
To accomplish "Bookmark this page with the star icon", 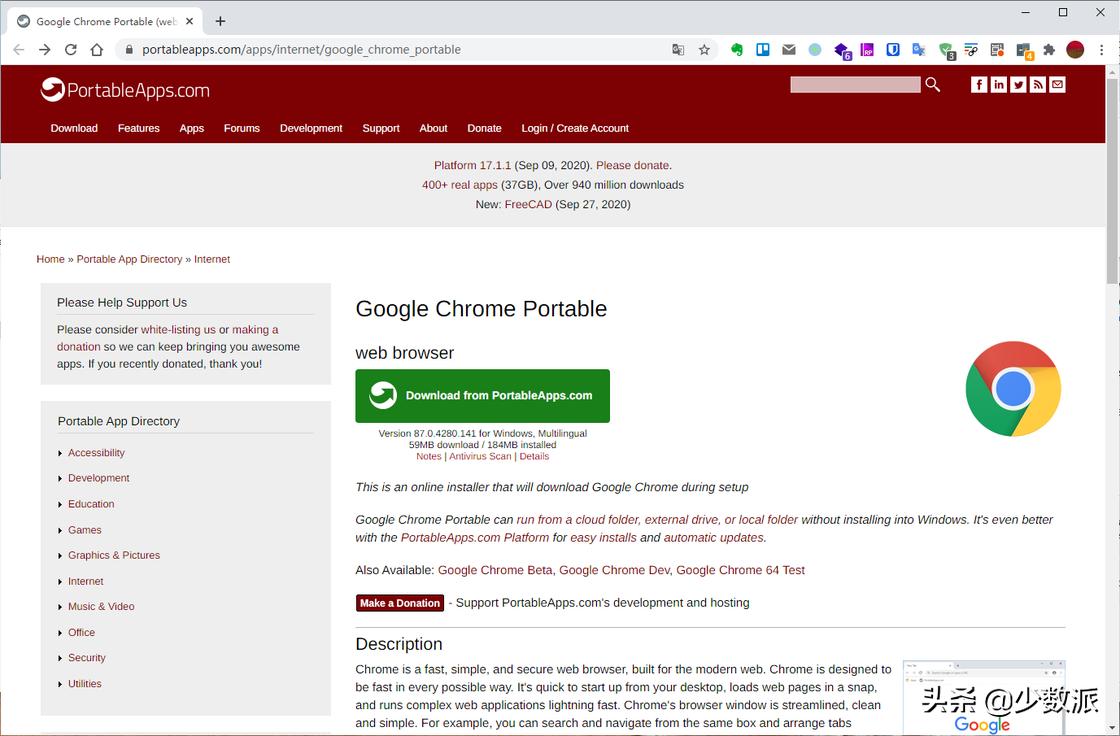I will click(704, 49).
